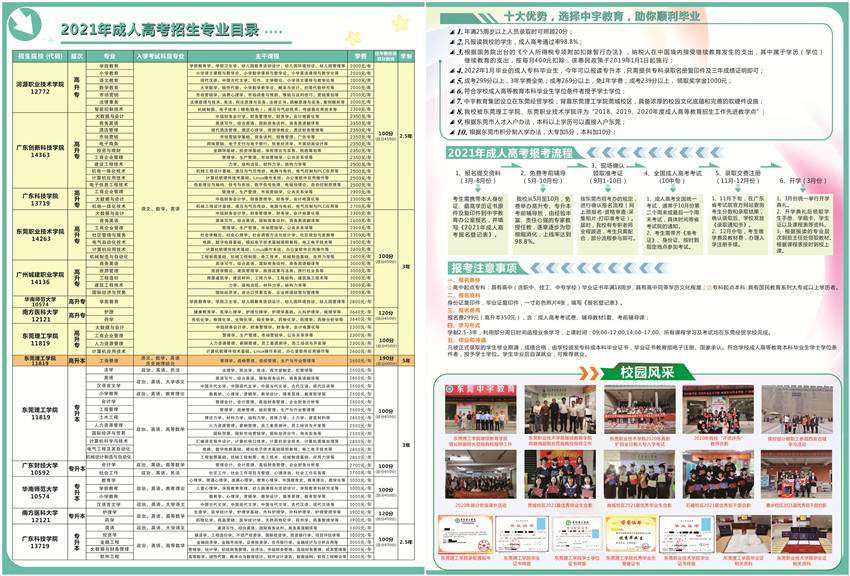Select the "5年" duration cell
850x576 pixels.
[x=406, y=360]
